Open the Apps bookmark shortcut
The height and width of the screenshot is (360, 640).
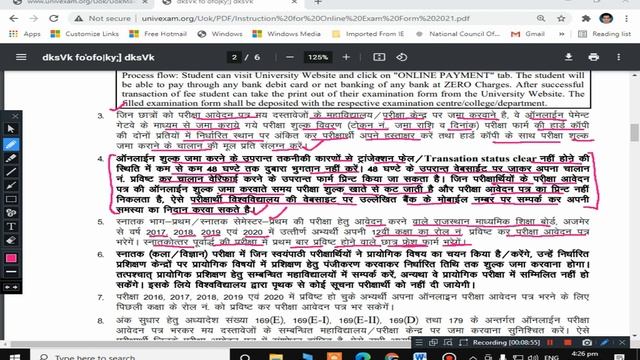[x=24, y=34]
